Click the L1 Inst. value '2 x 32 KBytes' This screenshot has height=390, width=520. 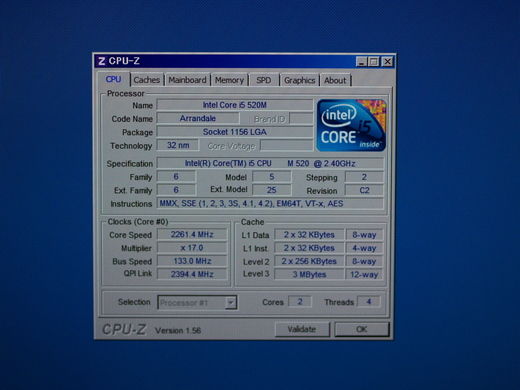309,248
